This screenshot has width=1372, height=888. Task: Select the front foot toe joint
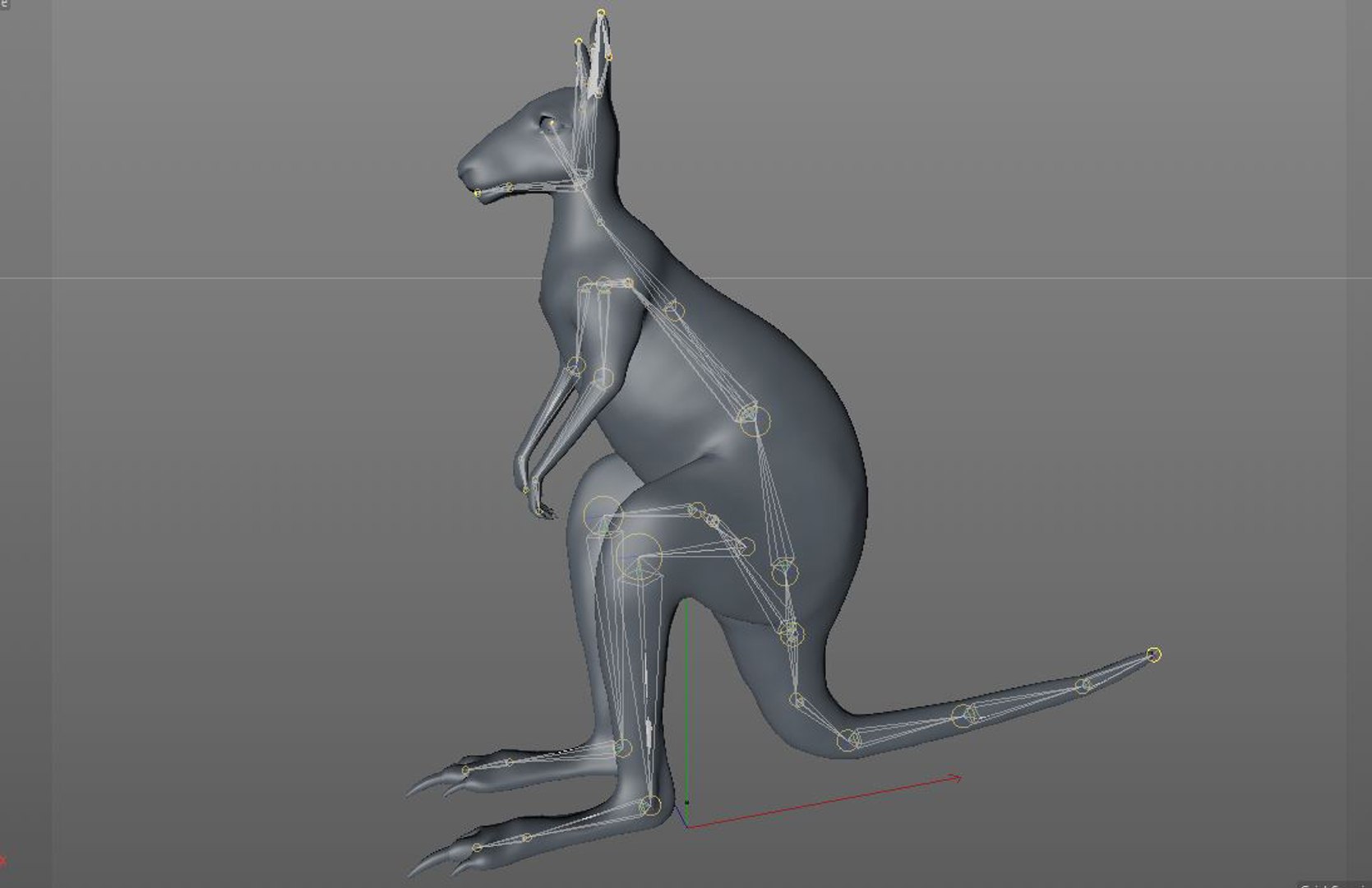coord(477,848)
